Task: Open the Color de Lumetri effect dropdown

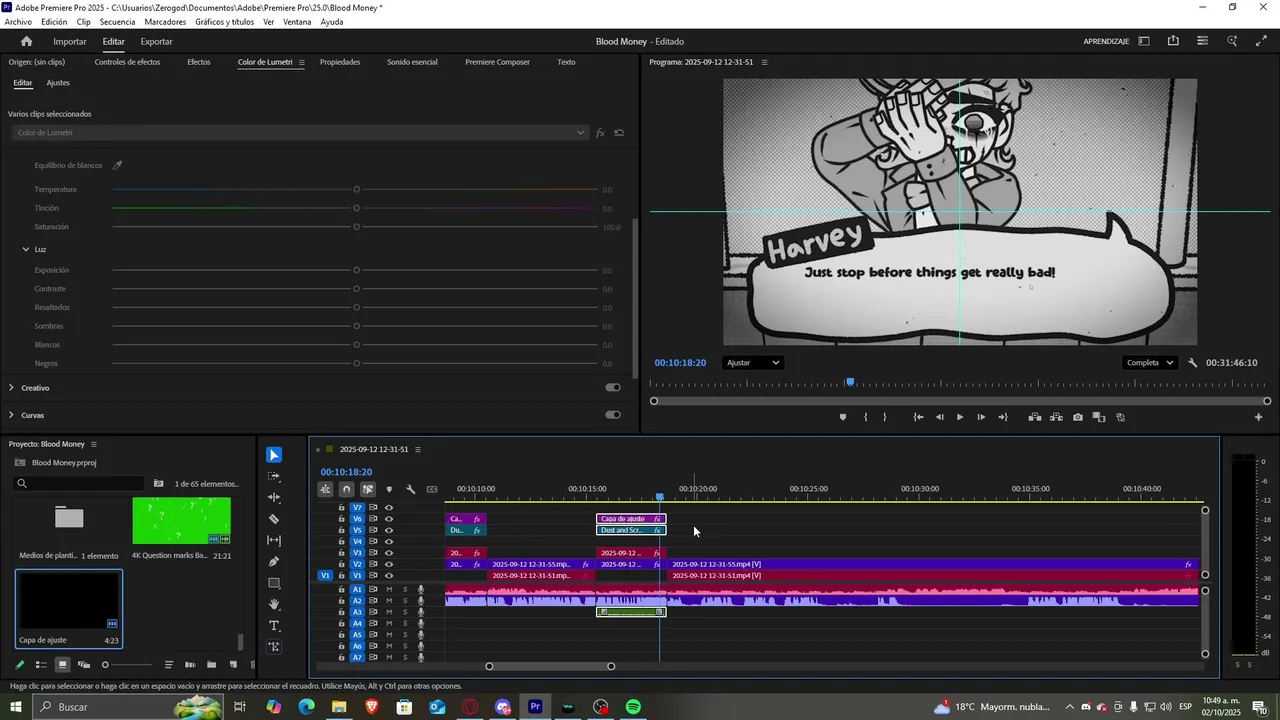Action: click(300, 133)
